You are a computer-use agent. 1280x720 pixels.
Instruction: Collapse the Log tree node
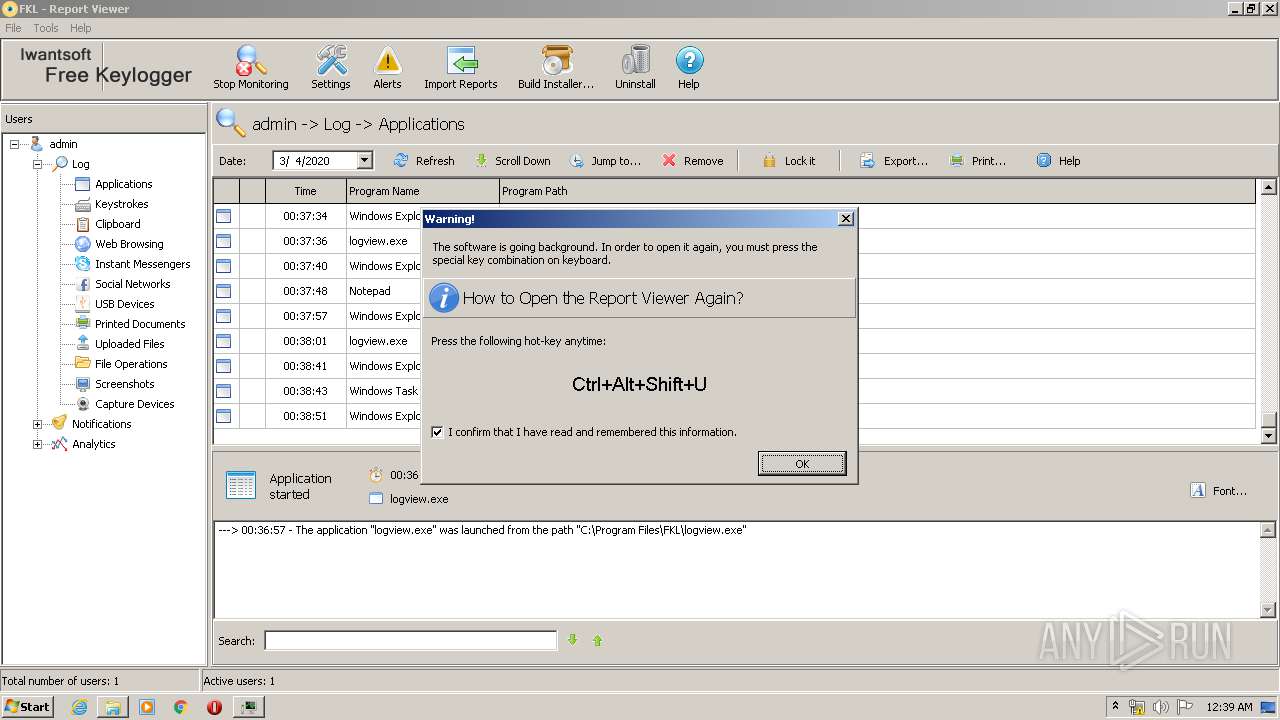click(38, 164)
